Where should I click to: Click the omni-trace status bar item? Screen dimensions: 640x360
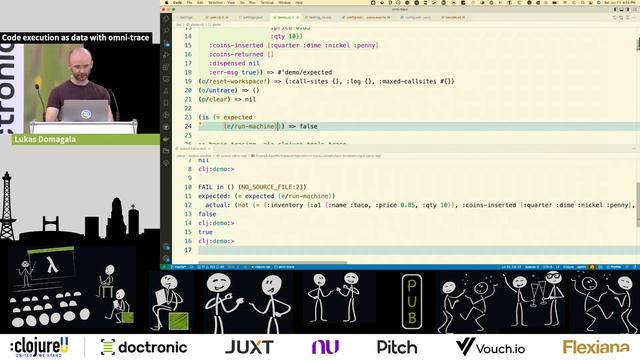[284, 267]
